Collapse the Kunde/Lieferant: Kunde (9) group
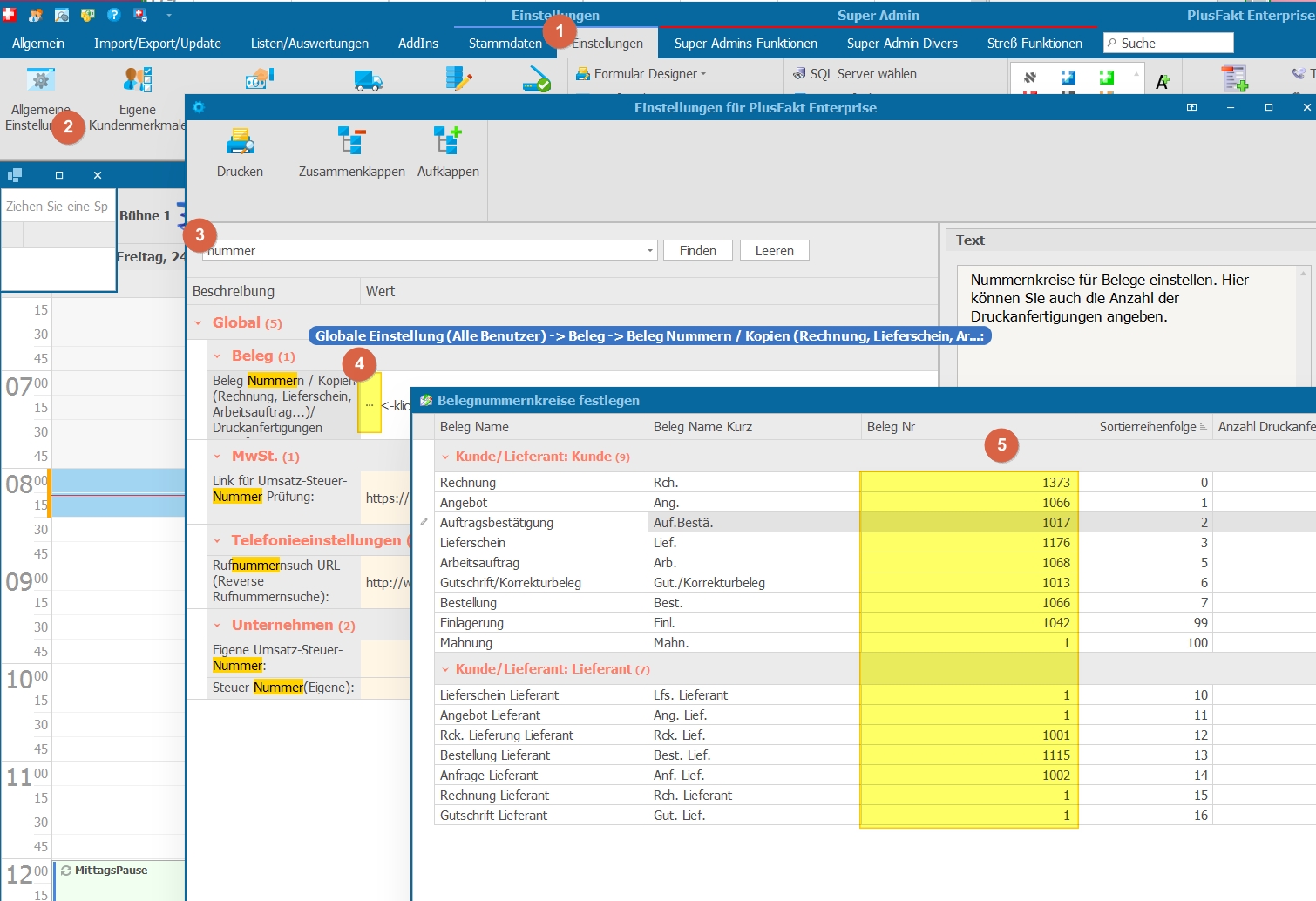1316x901 pixels. (445, 457)
